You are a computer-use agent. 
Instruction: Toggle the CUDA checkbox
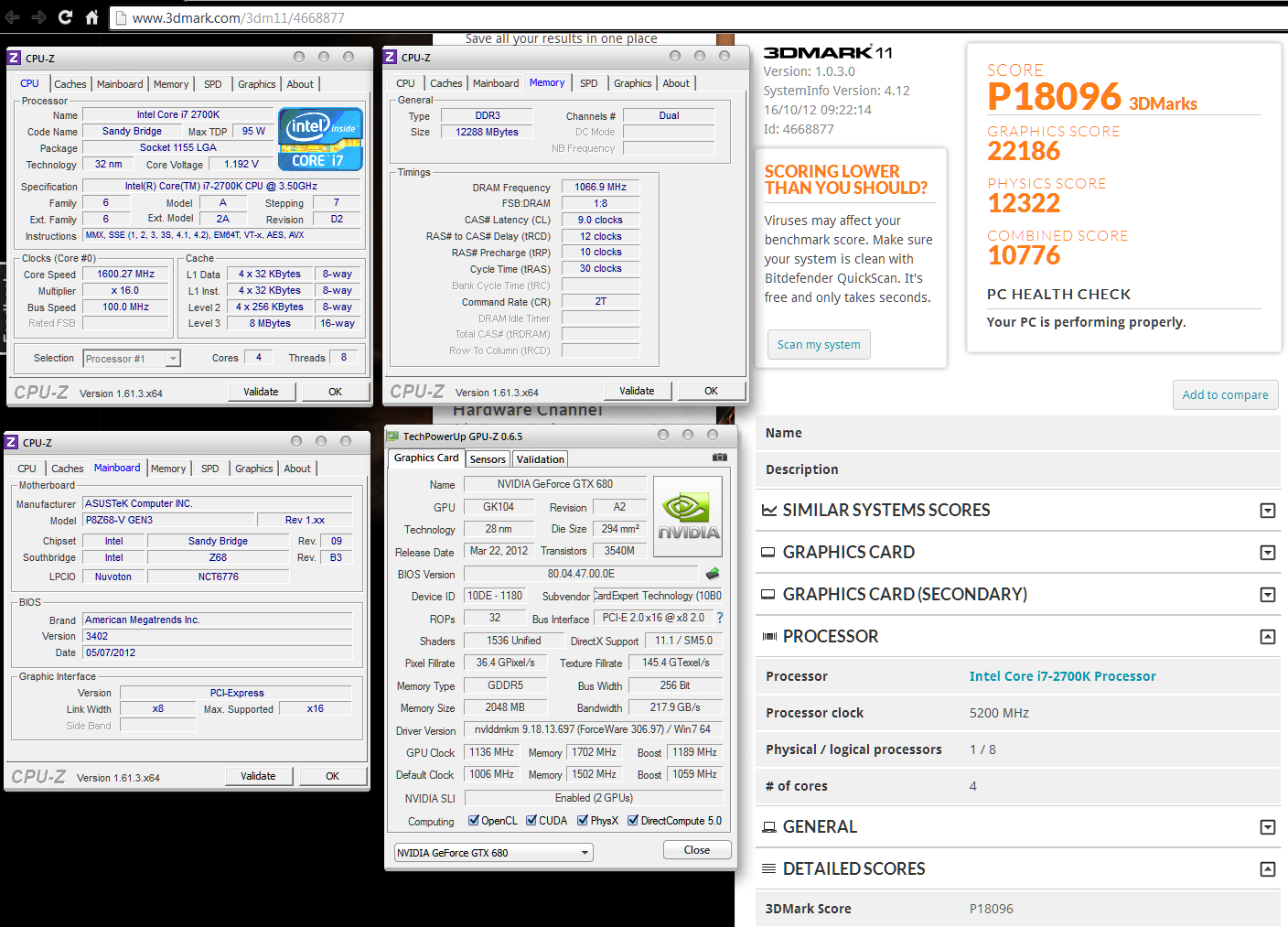(x=531, y=821)
